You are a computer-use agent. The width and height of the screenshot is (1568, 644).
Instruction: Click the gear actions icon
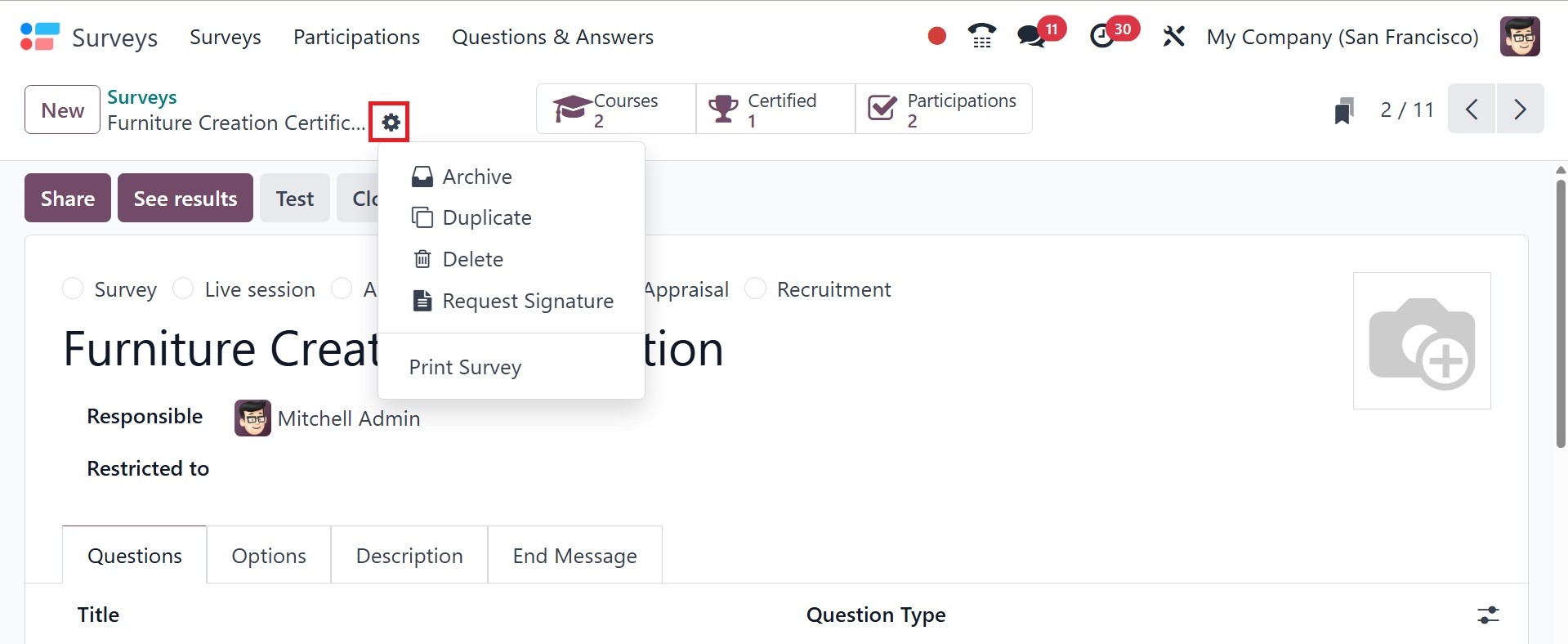391,123
